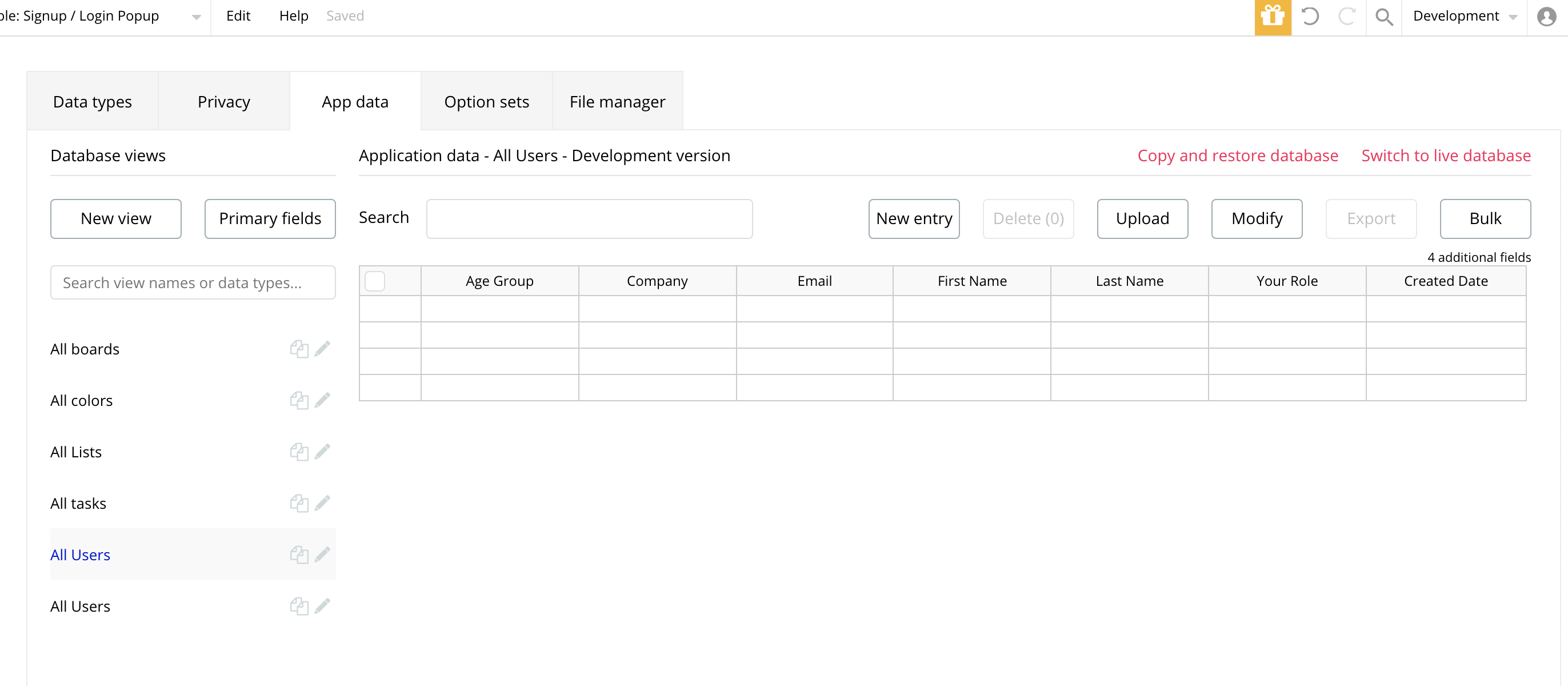Click the New entry button

pos(914,218)
